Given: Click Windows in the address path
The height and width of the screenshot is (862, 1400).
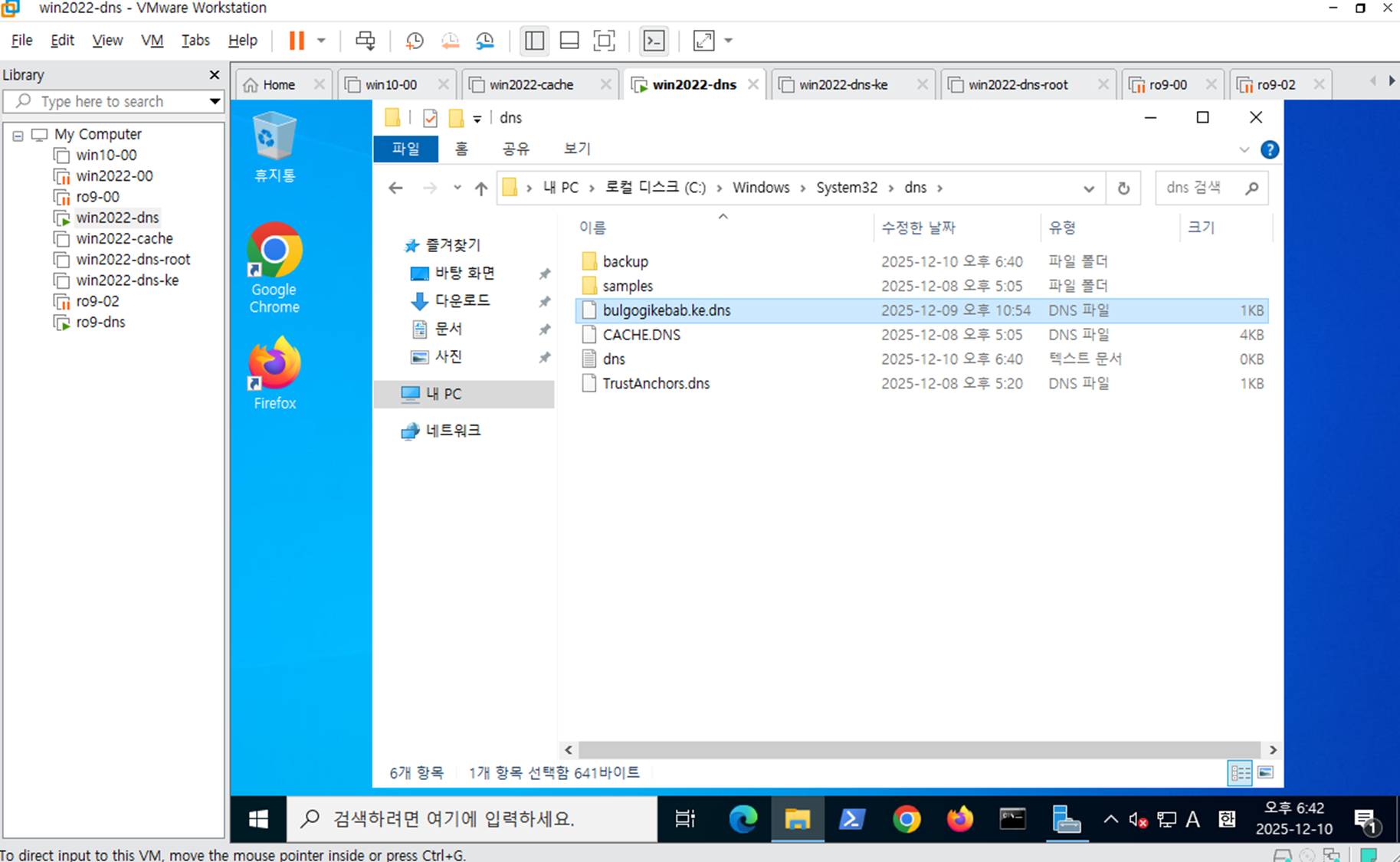Looking at the screenshot, I should point(761,188).
